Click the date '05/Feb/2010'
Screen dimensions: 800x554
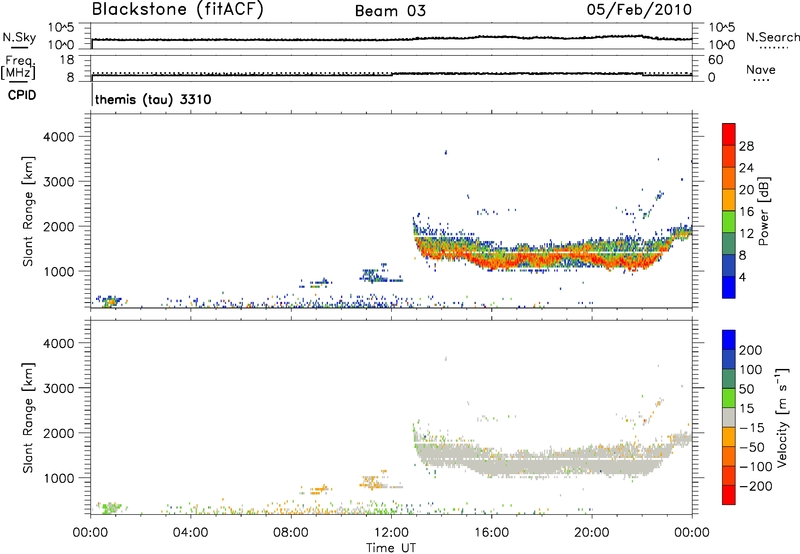(x=639, y=10)
